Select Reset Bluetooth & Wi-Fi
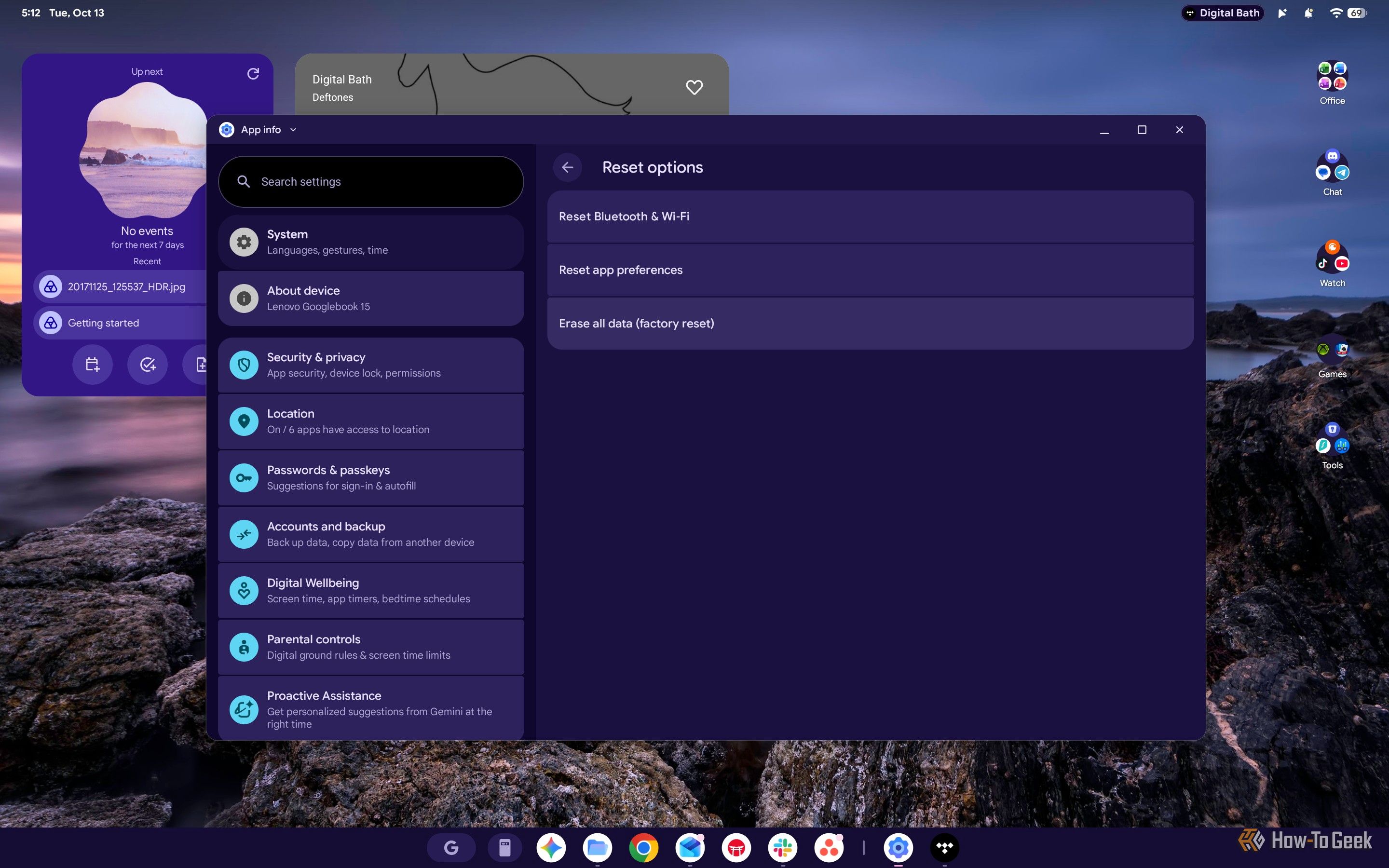Screen dimensions: 1389x868 (870, 217)
